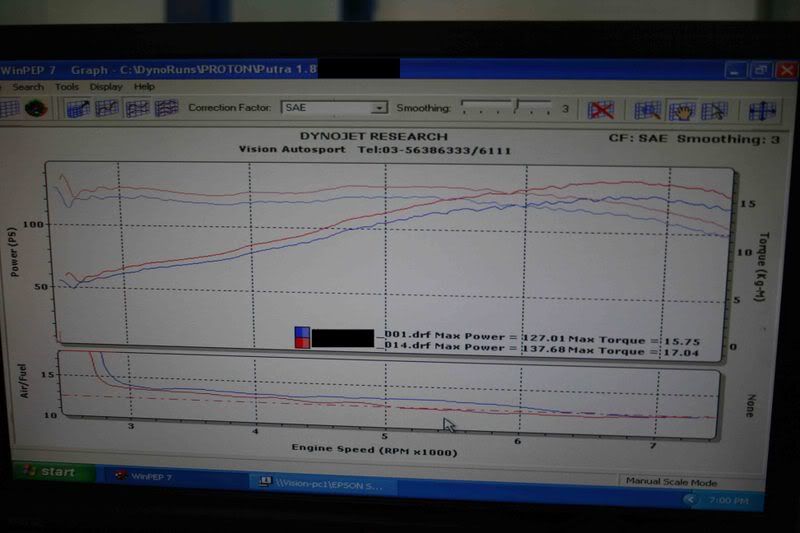
Task: Open the Help menu
Action: point(144,87)
